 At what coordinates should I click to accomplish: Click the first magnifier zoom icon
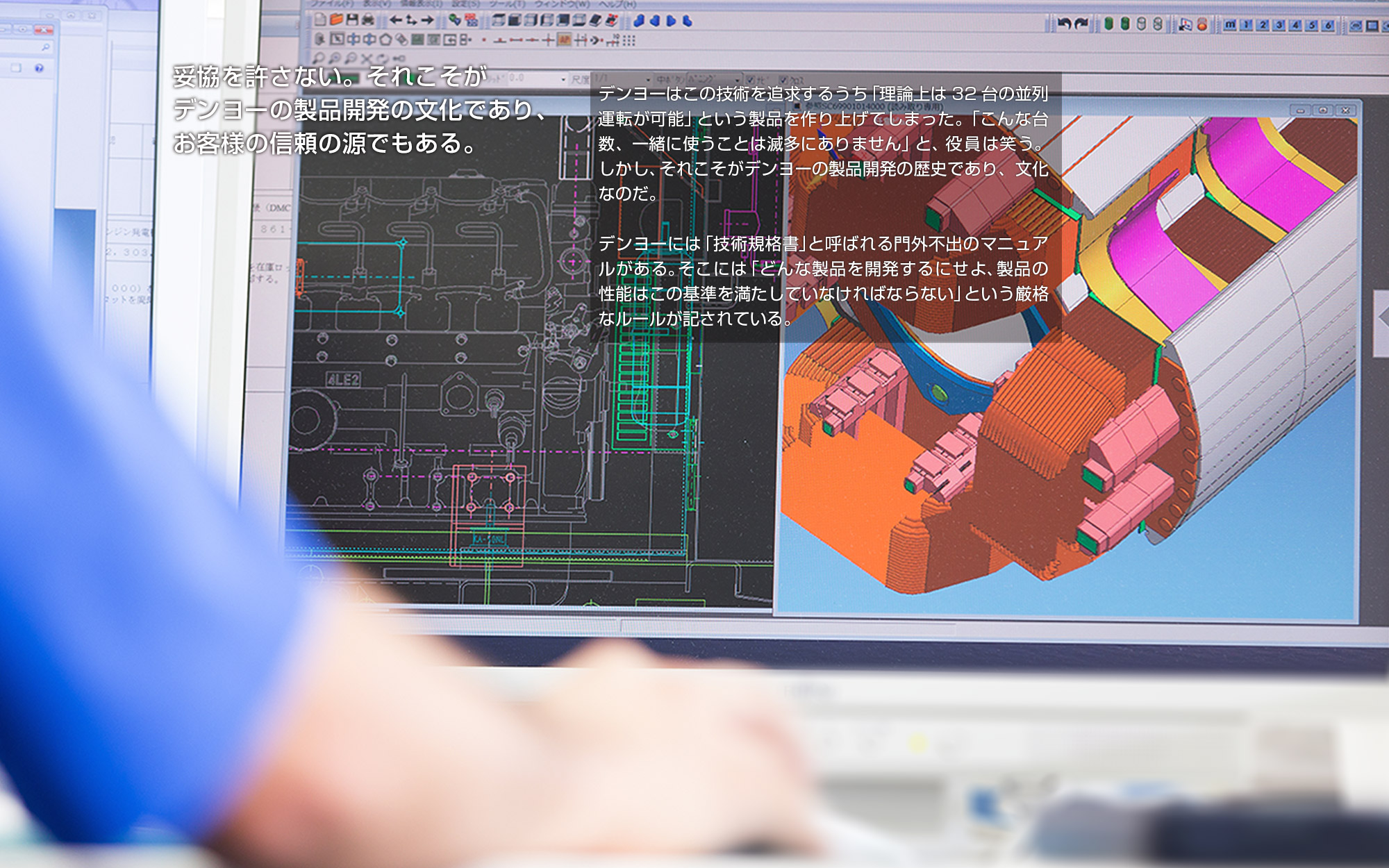318,58
